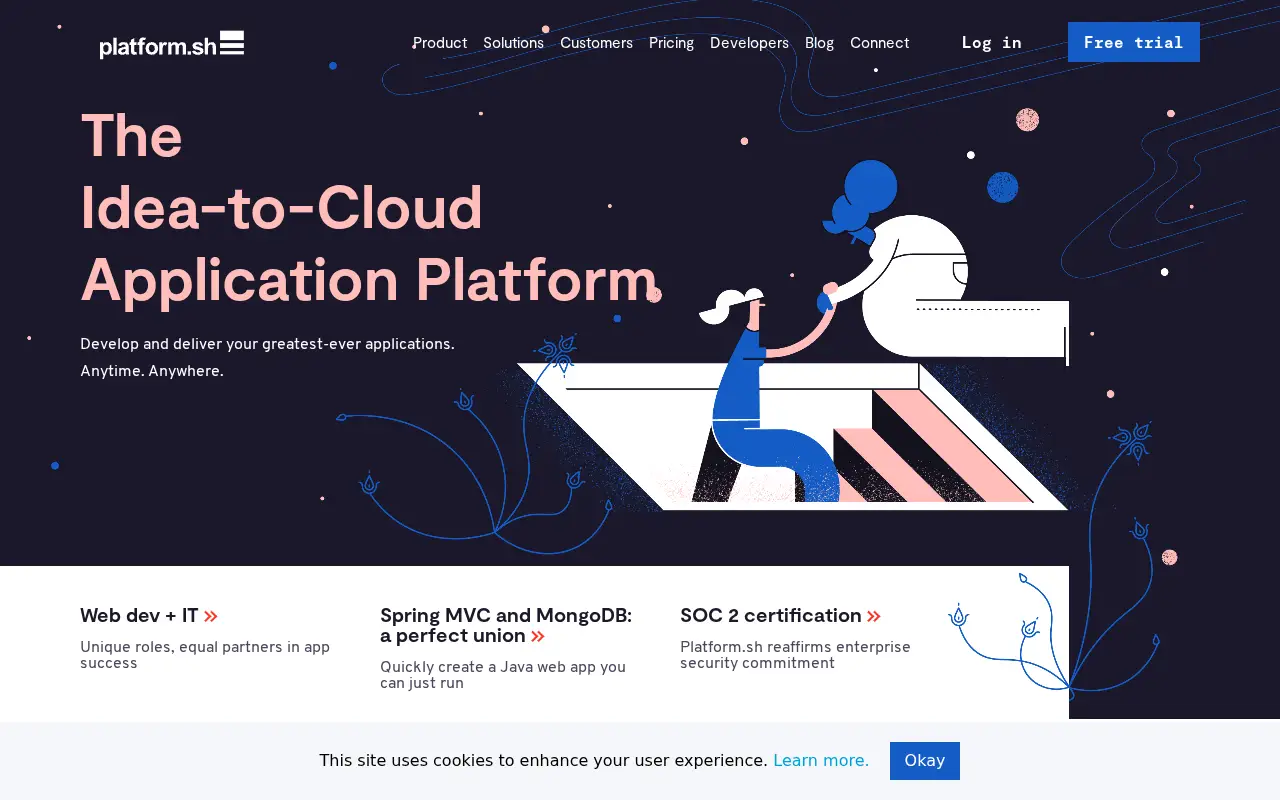The height and width of the screenshot is (800, 1280).
Task: Open the Connect menu
Action: [879, 43]
